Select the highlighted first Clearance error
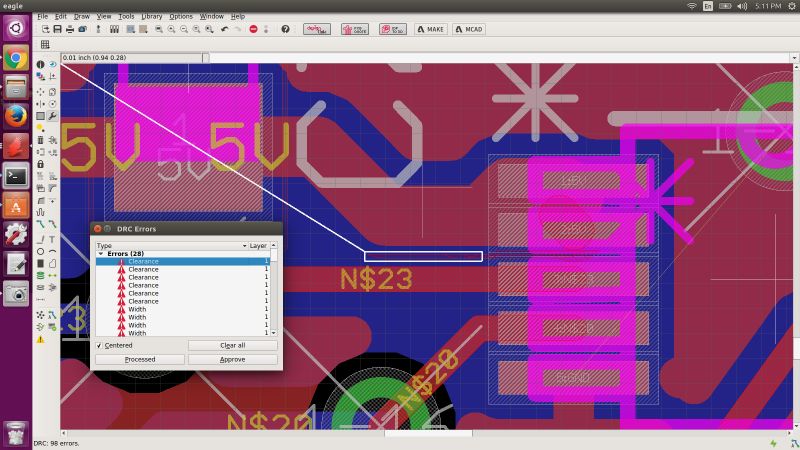This screenshot has height=450, width=800. point(183,261)
